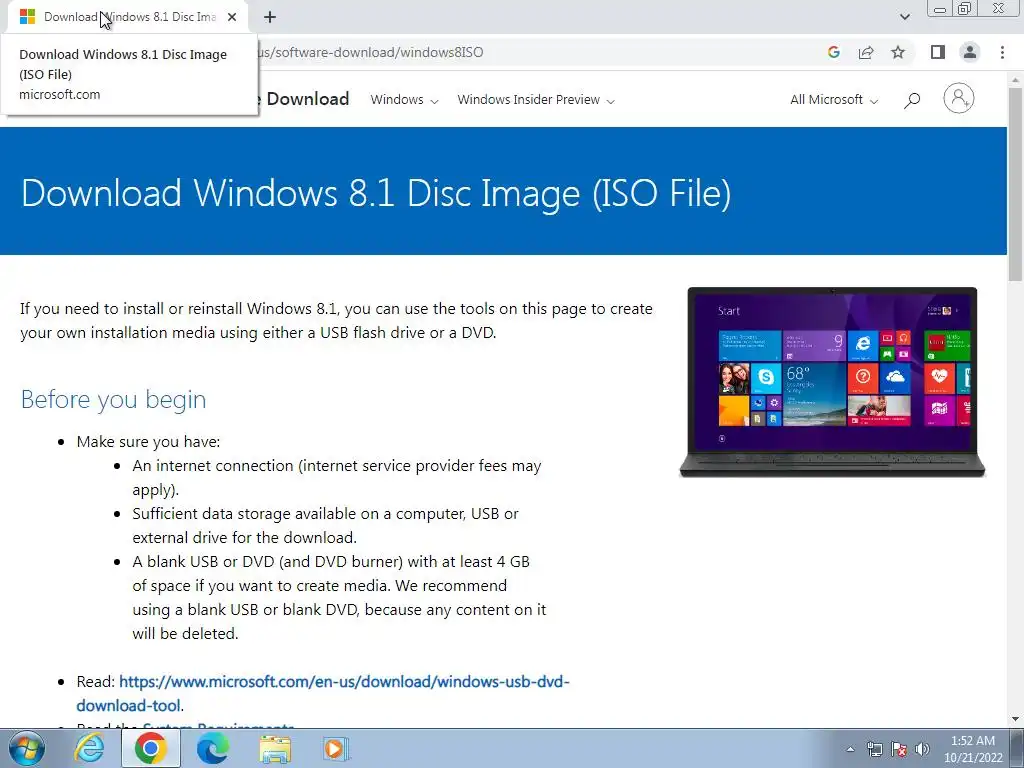Click the scrollbar down arrow

click(1016, 719)
